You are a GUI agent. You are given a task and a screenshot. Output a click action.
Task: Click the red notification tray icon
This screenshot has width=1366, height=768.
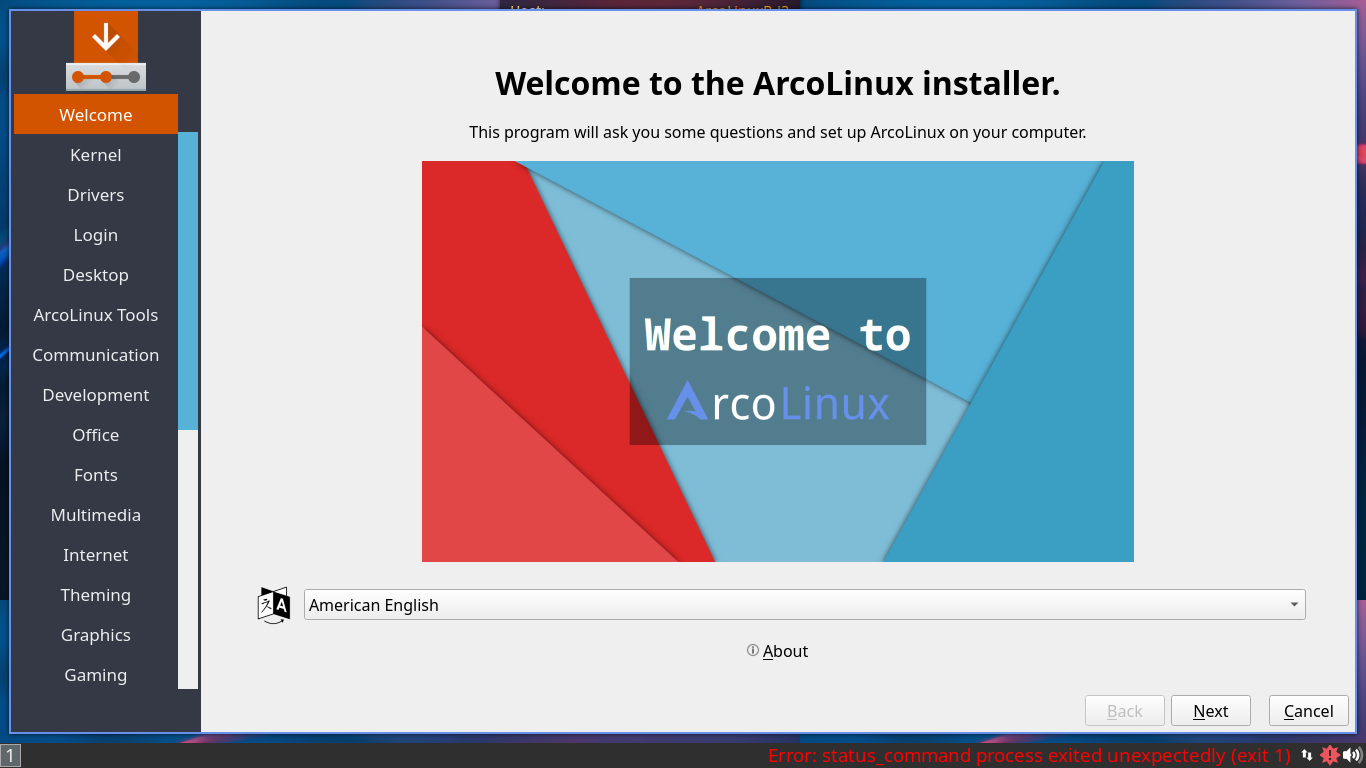1330,756
